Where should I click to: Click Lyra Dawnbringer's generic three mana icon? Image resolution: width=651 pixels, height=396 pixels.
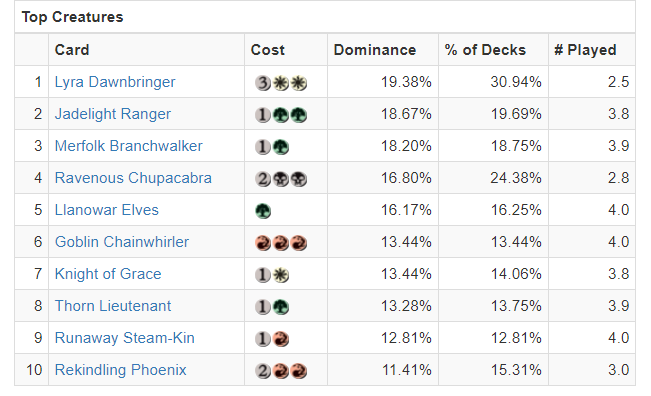(x=263, y=83)
